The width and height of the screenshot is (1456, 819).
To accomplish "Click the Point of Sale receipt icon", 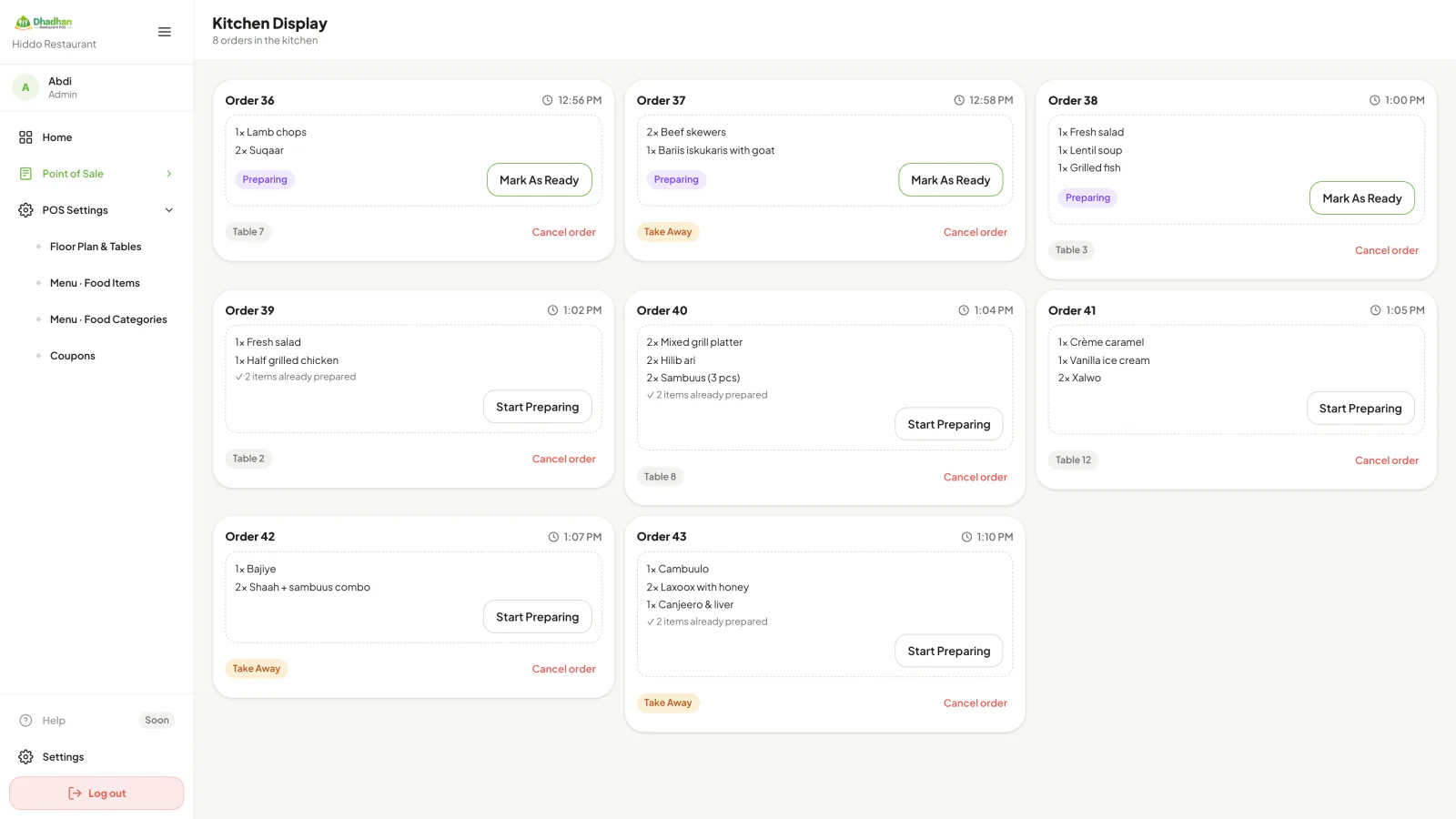I will tap(25, 174).
